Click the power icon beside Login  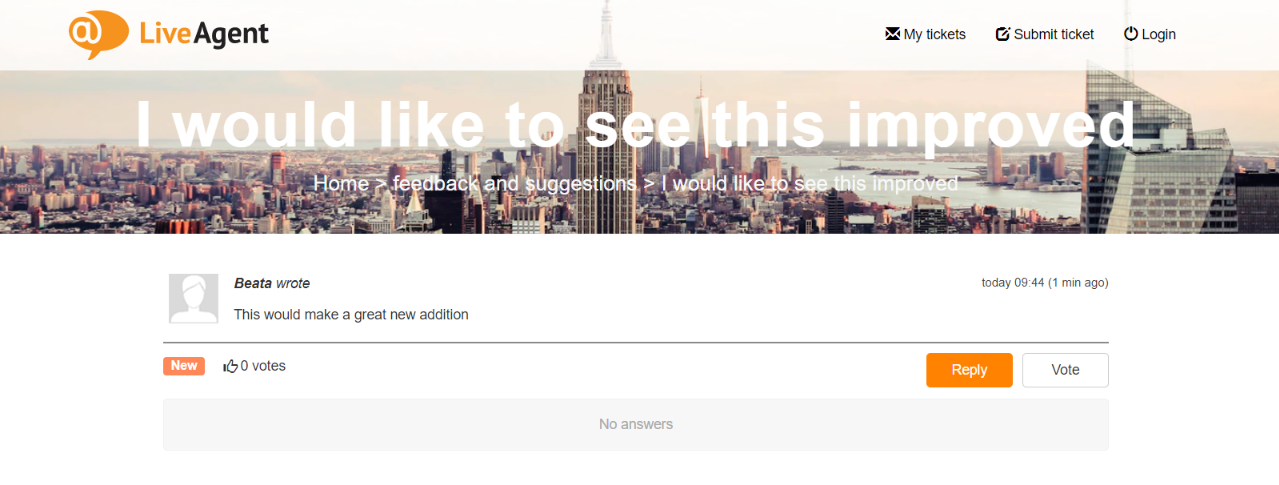pos(1131,34)
